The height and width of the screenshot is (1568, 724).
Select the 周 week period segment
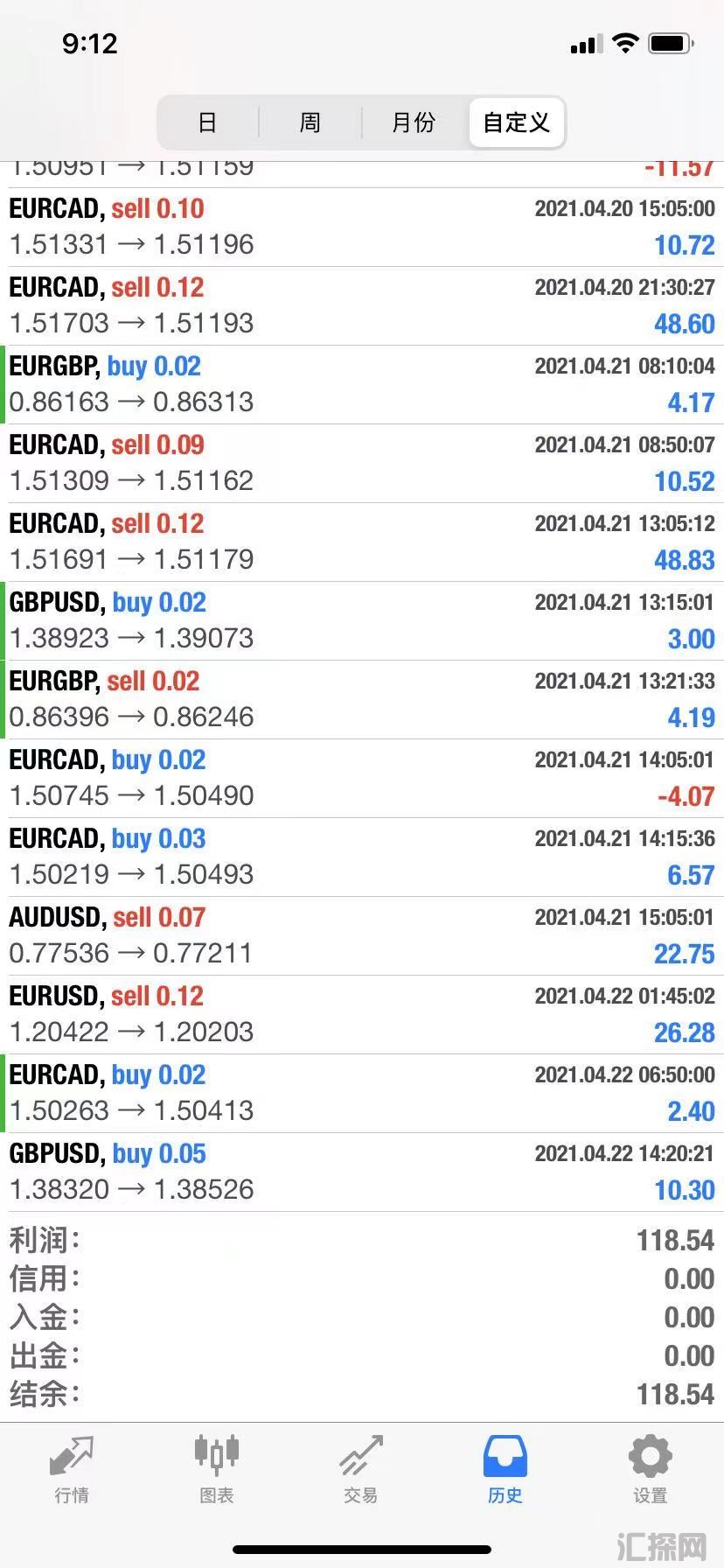[310, 122]
